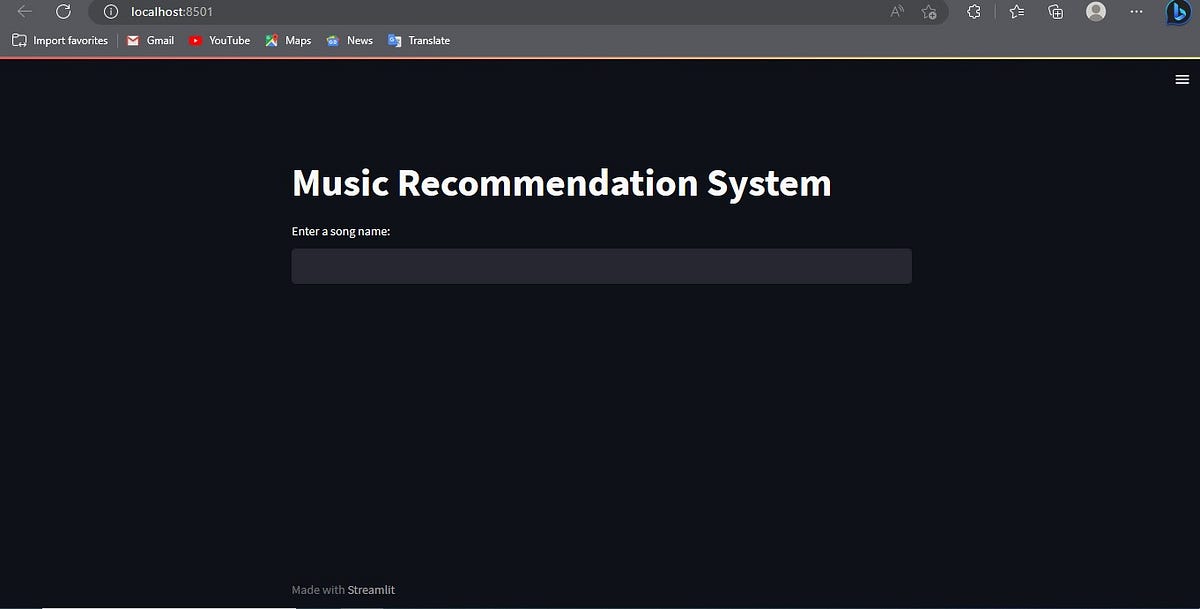
Task: Open the browser profile menu
Action: click(x=1095, y=12)
